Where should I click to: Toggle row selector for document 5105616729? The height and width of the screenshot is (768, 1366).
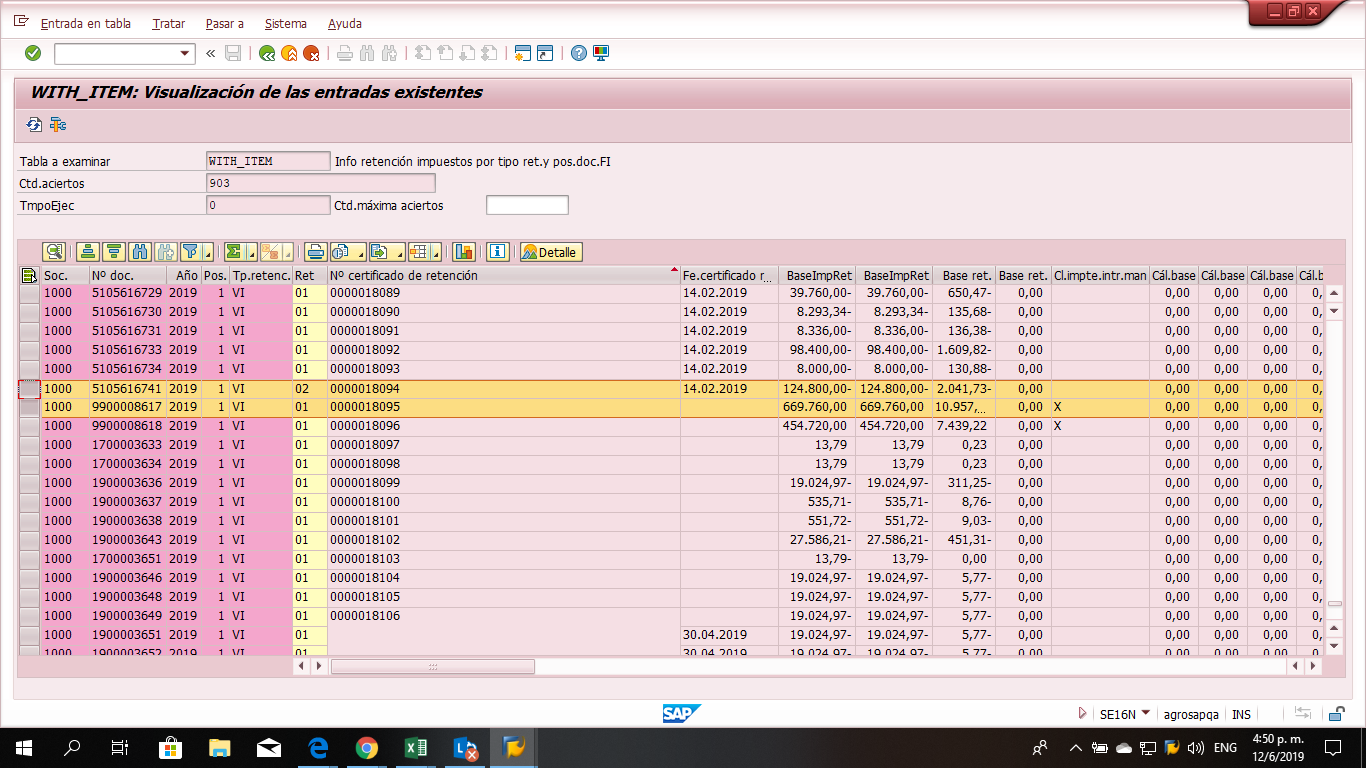(x=29, y=293)
